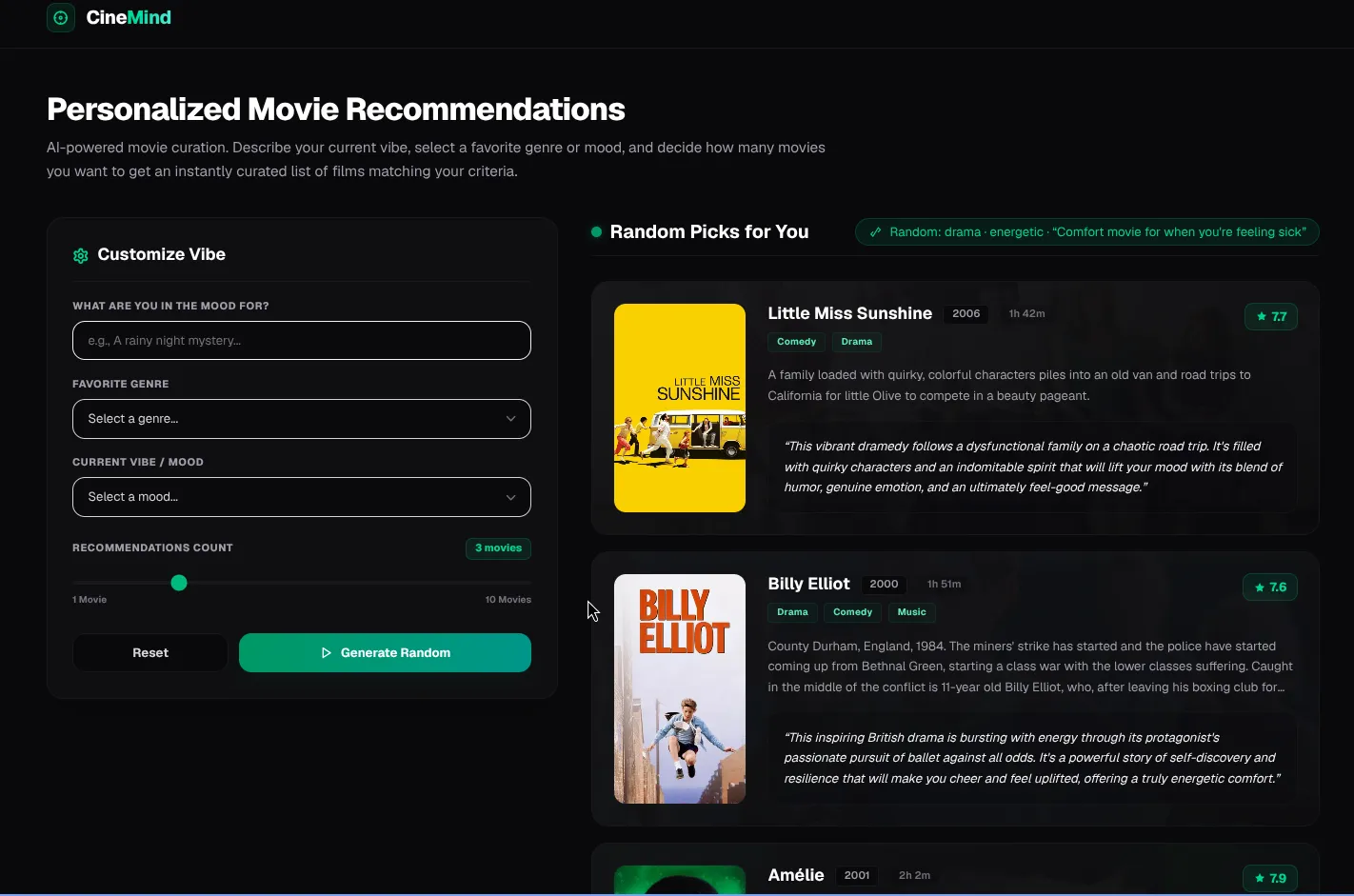Click the green dot beside Random Picks
The image size is (1354, 896).
tap(596, 231)
